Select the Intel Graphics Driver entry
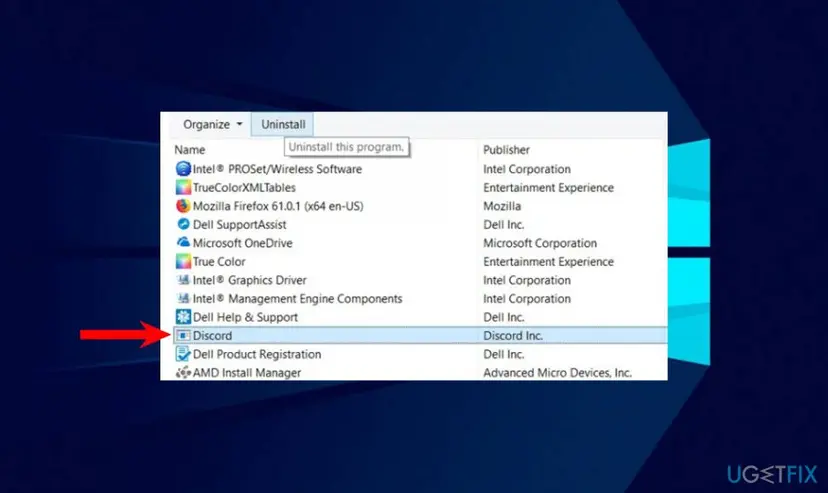Screen dimensions: 828x493 (249, 280)
